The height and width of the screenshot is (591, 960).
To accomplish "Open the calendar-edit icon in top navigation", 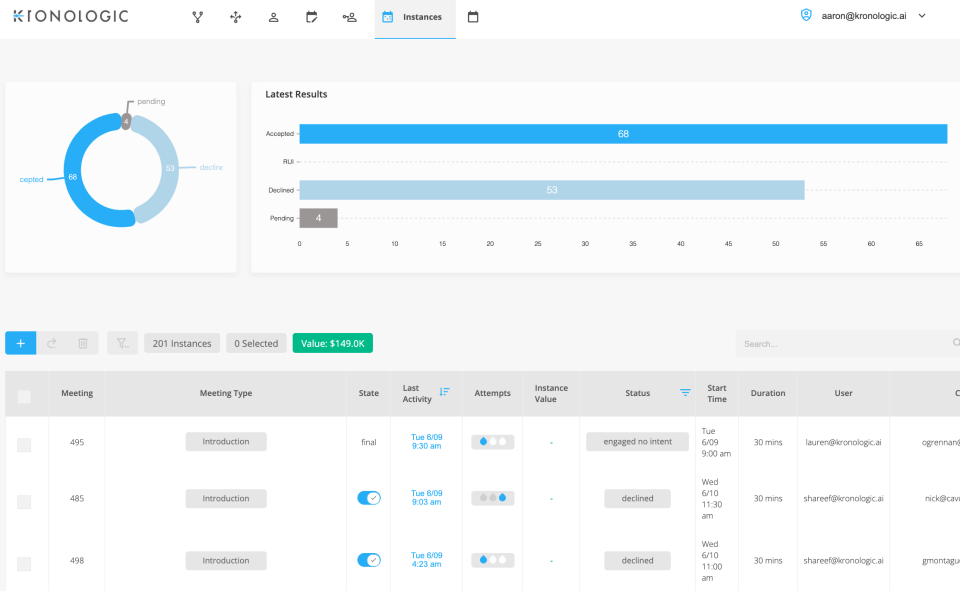I will 311,16.
